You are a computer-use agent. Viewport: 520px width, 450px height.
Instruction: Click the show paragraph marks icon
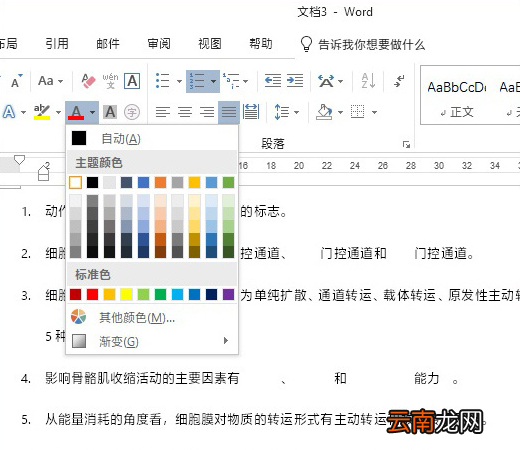(399, 81)
